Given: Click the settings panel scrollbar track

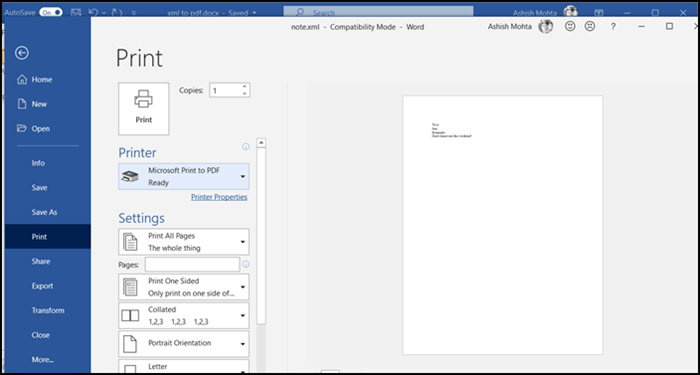Looking at the screenshot, I should pos(261,348).
